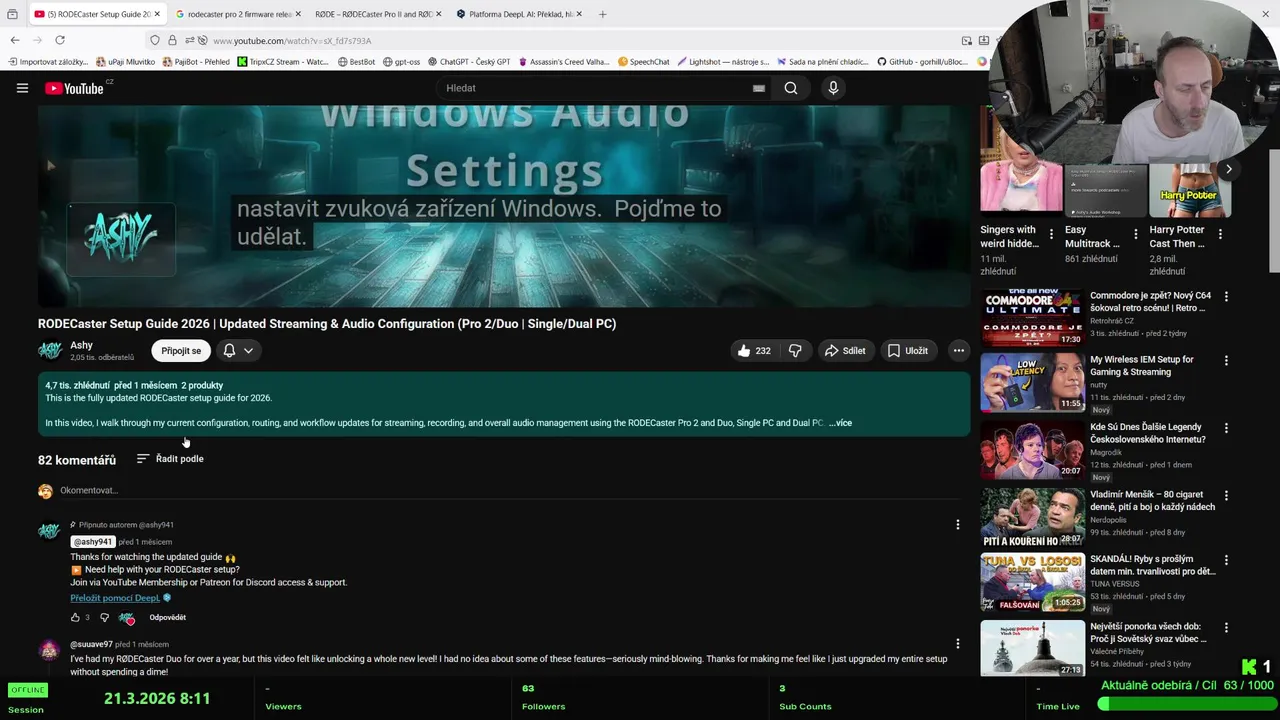Open options for Singers with weird short
Screen dimensions: 1280x720
click(1050, 234)
